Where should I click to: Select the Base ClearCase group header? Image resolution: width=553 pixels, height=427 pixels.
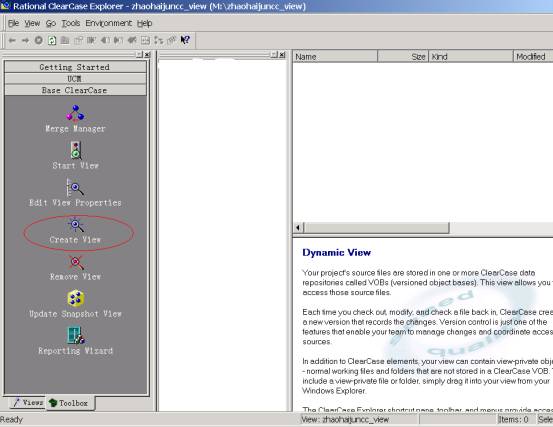click(x=75, y=90)
